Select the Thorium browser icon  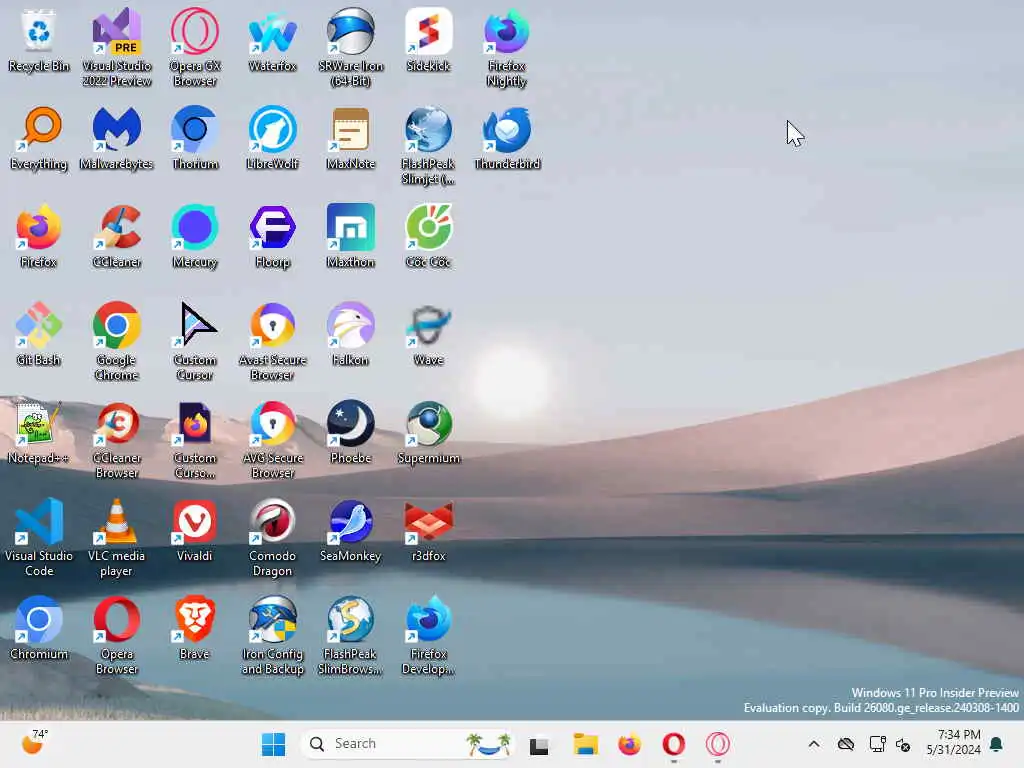click(x=195, y=139)
